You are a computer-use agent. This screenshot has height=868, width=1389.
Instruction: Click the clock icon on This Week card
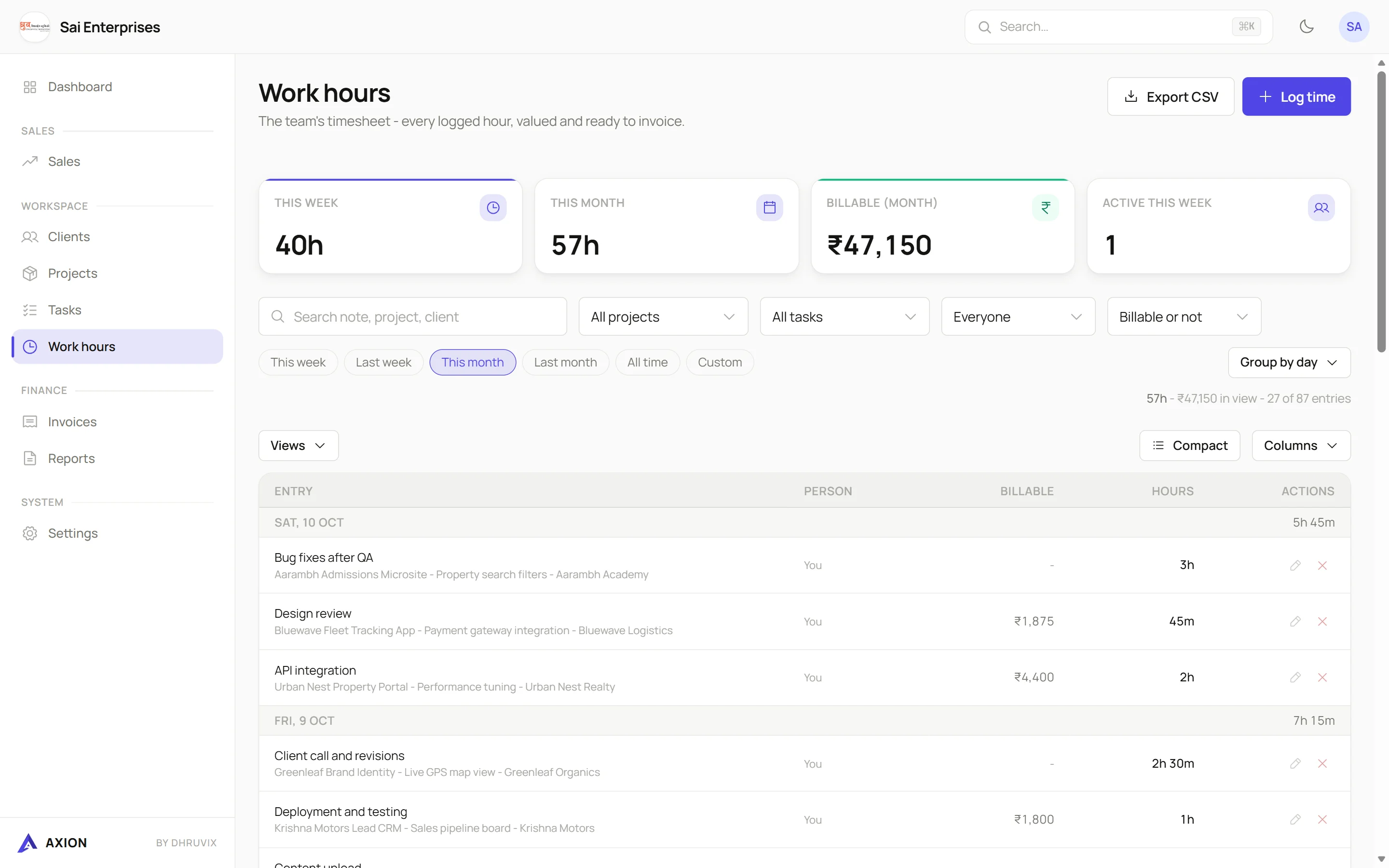(493, 207)
